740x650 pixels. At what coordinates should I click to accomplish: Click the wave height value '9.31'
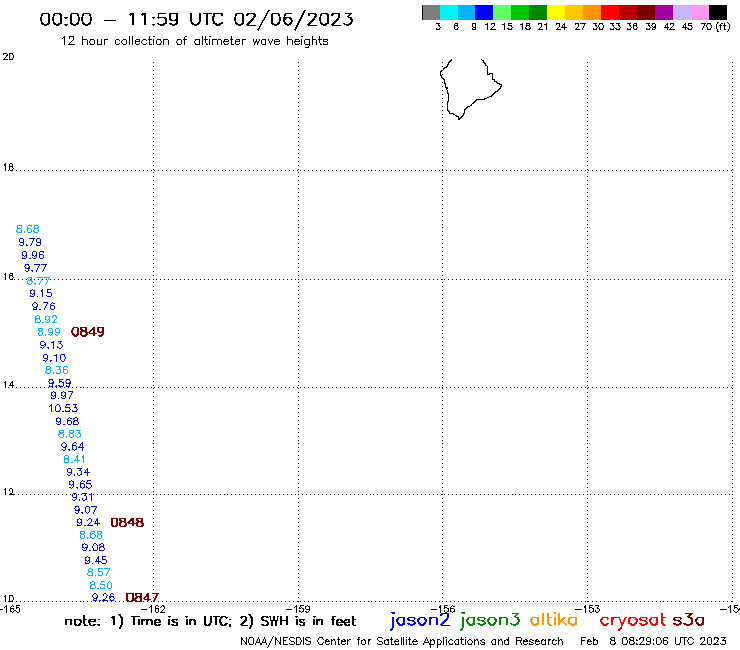pos(82,497)
